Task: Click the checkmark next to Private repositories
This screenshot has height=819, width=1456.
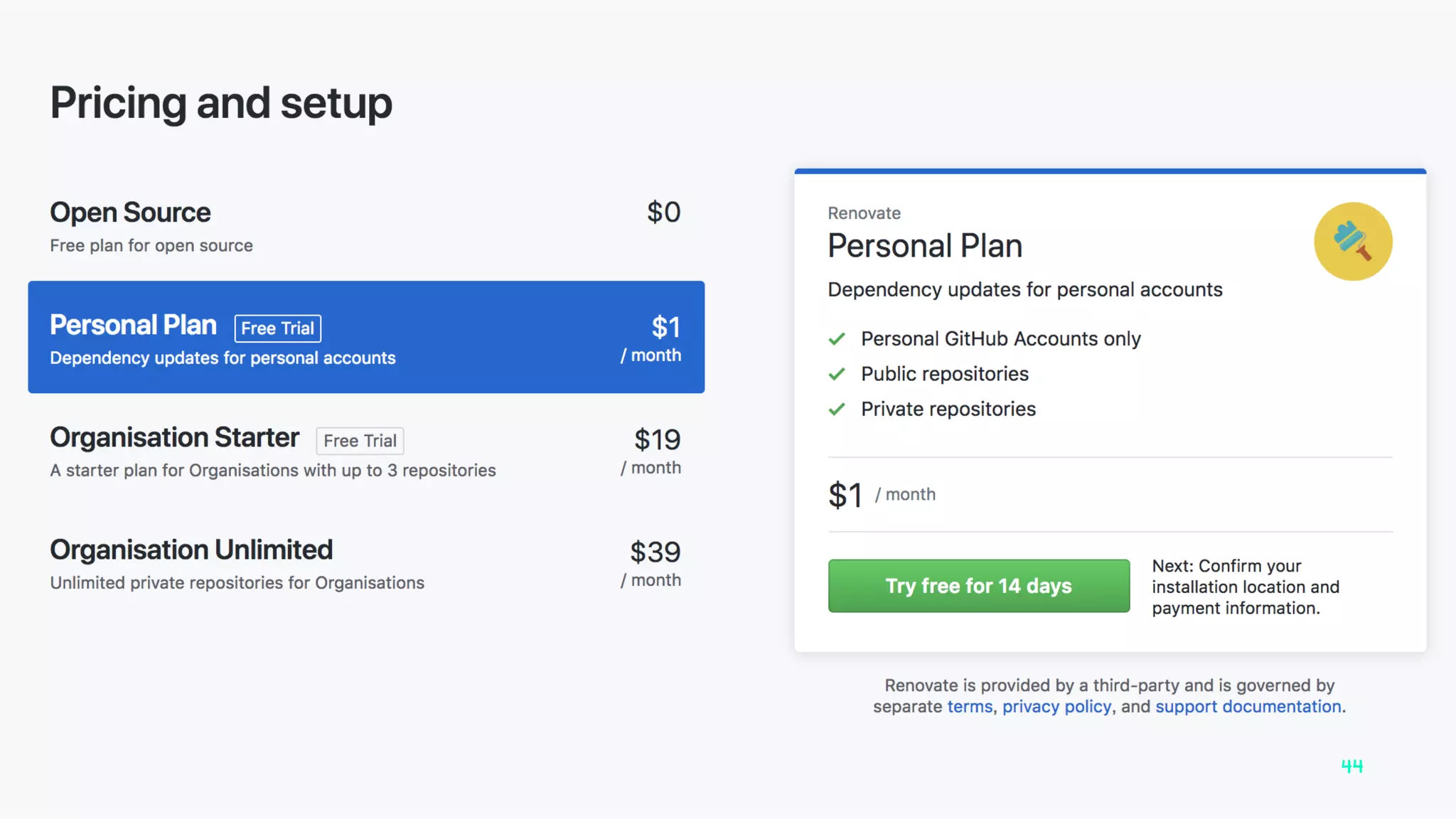Action: point(837,409)
